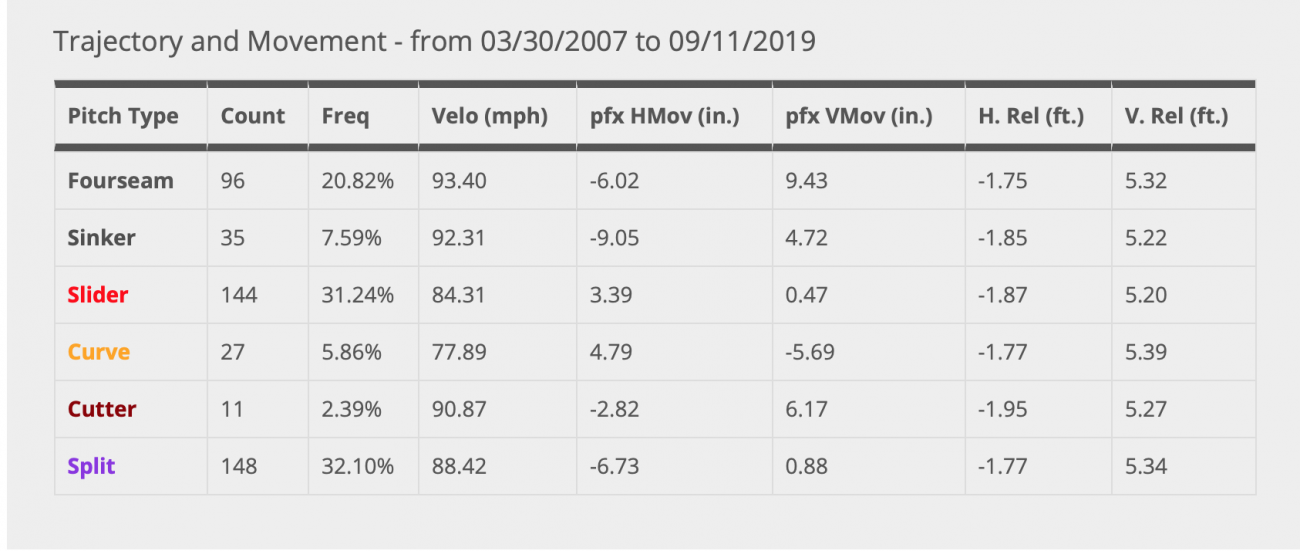Click the purple Split pitch label
Viewport: 1300px width, 551px height.
(x=91, y=466)
